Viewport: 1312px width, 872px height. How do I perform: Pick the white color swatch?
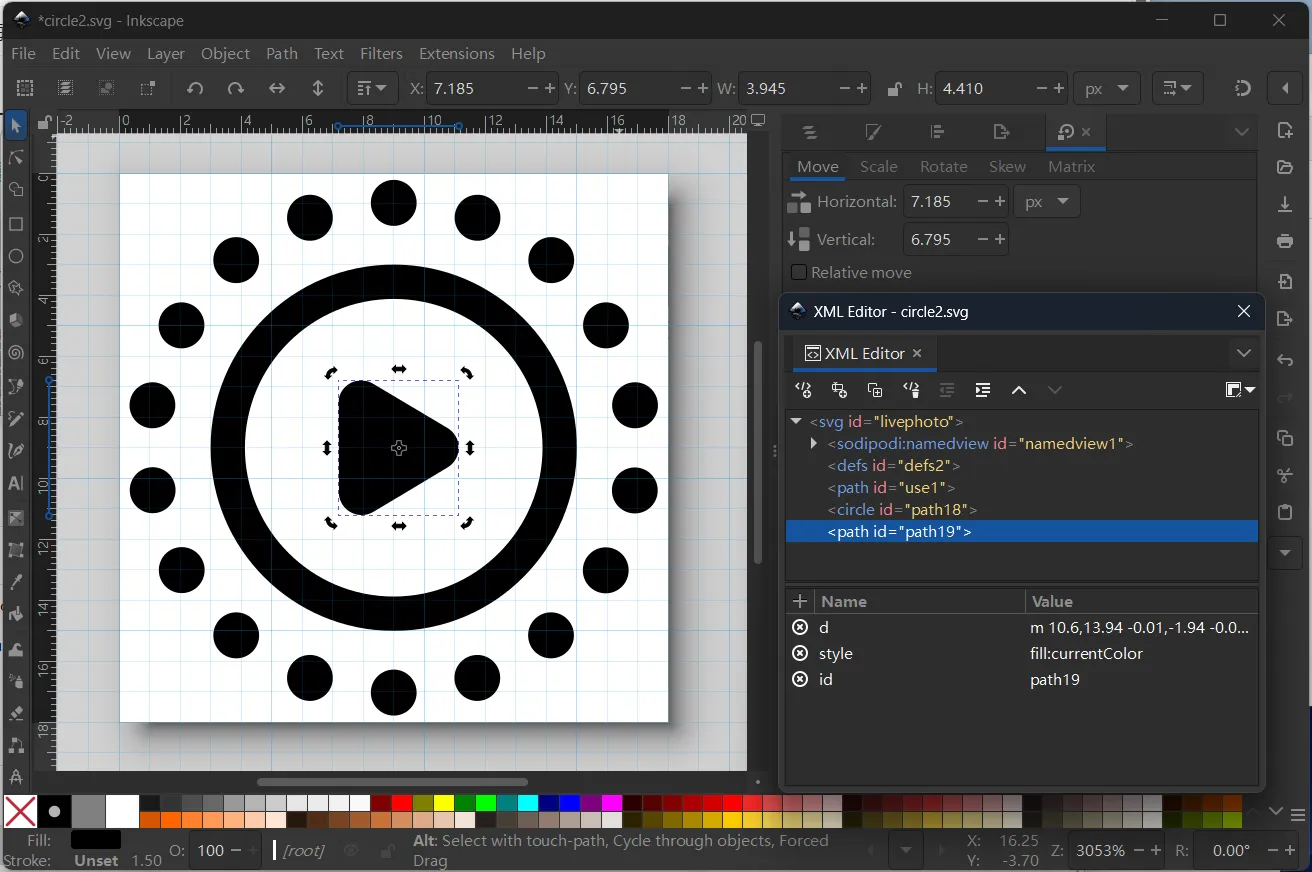coord(122,811)
